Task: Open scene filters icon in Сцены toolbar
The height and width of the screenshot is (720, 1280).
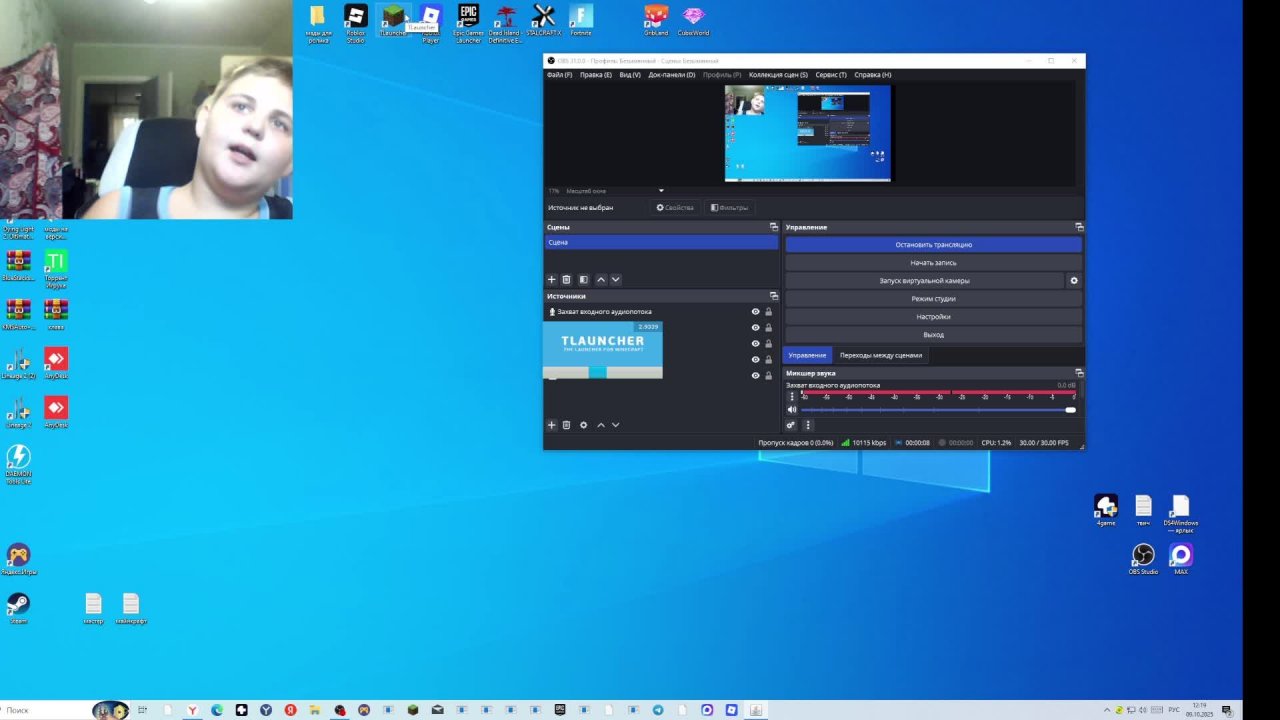Action: pyautogui.click(x=584, y=280)
